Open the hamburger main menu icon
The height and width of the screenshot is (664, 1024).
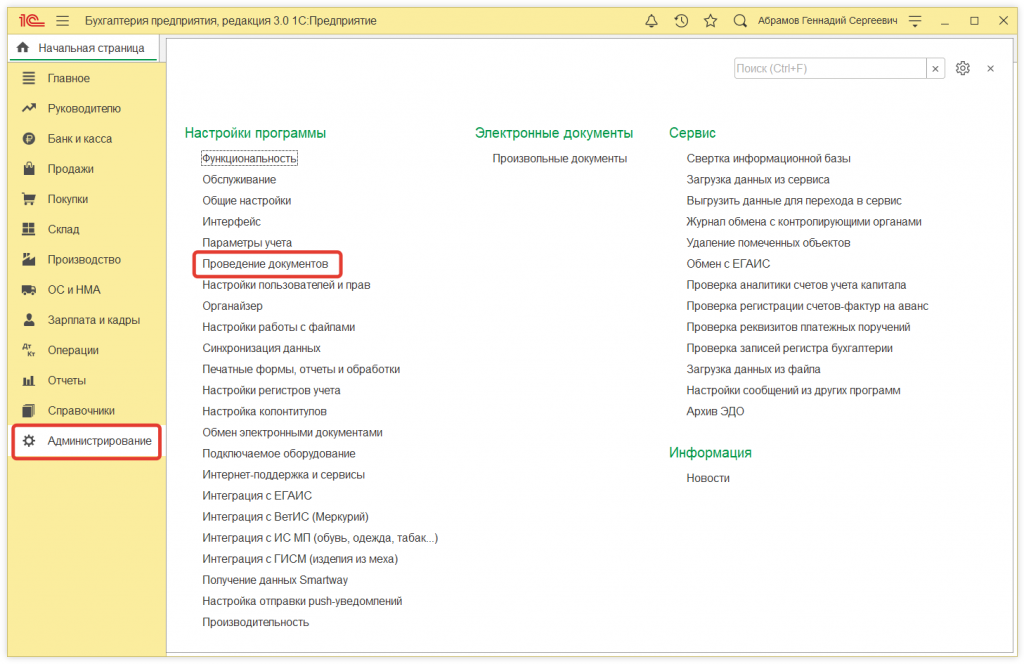(63, 20)
